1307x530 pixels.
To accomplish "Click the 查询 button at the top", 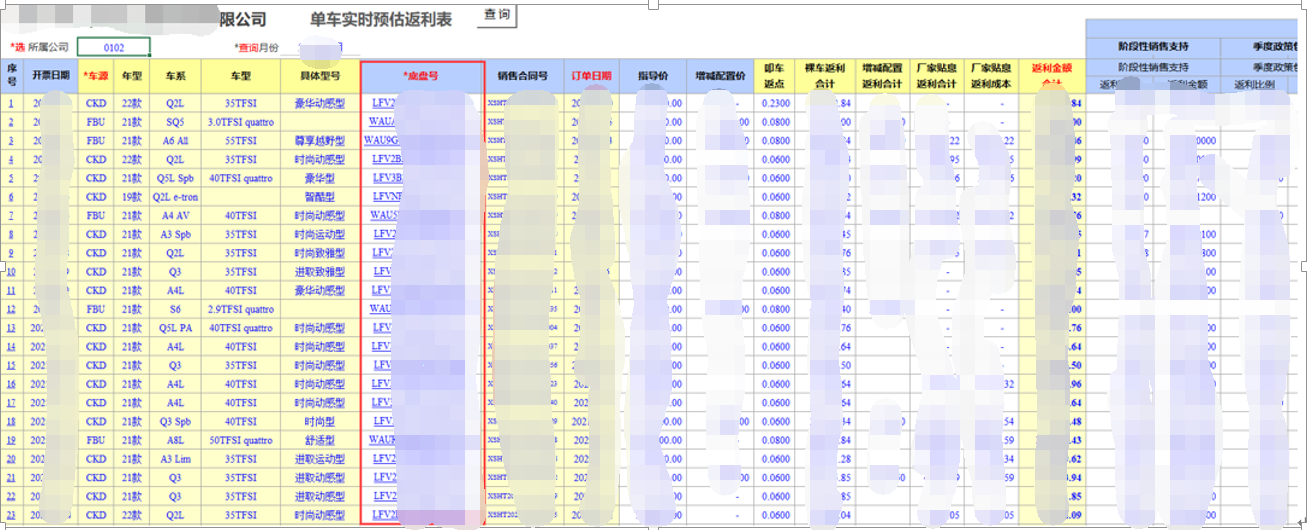I will [497, 15].
